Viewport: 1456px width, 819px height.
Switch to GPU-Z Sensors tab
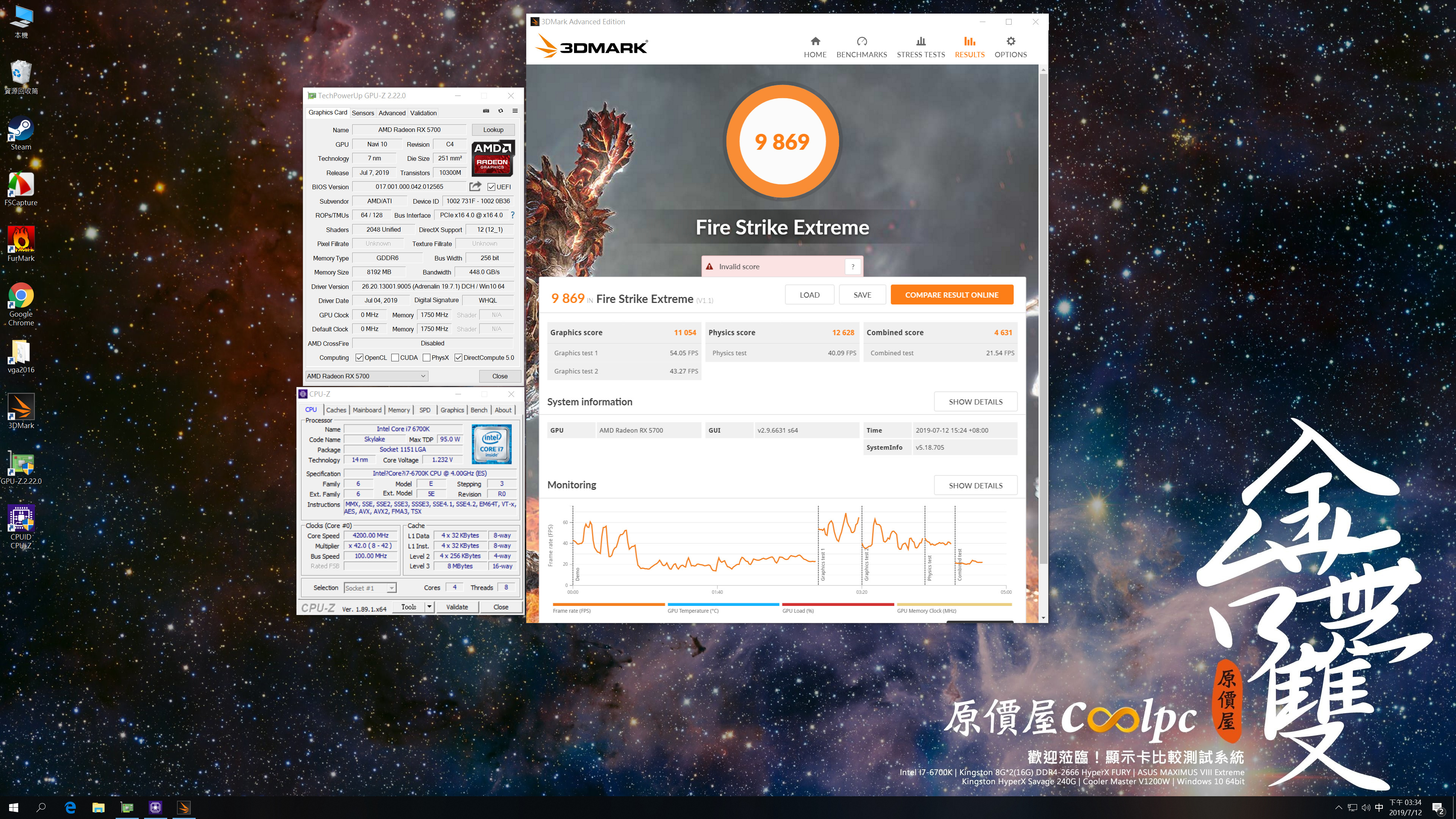click(363, 113)
